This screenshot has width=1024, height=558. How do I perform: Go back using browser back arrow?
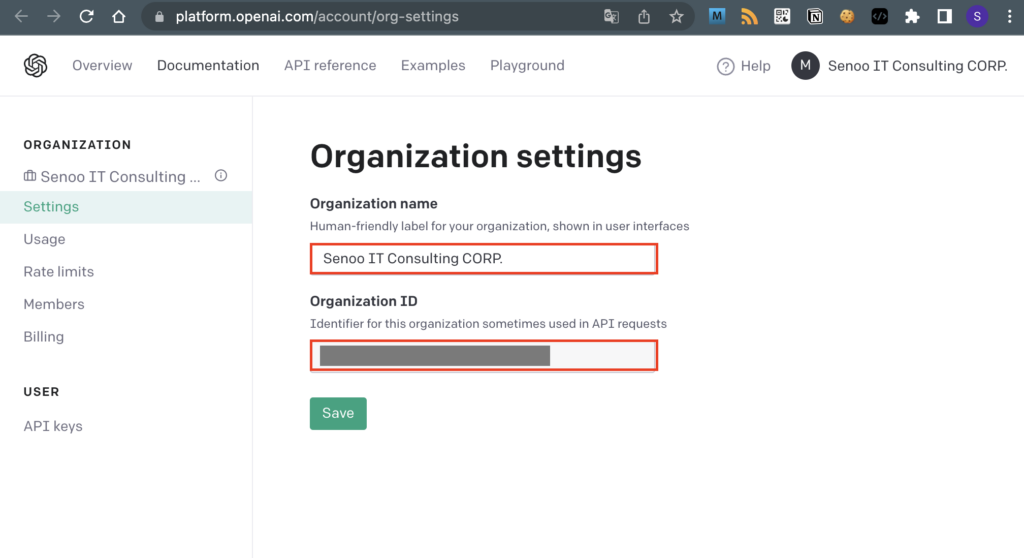22,16
